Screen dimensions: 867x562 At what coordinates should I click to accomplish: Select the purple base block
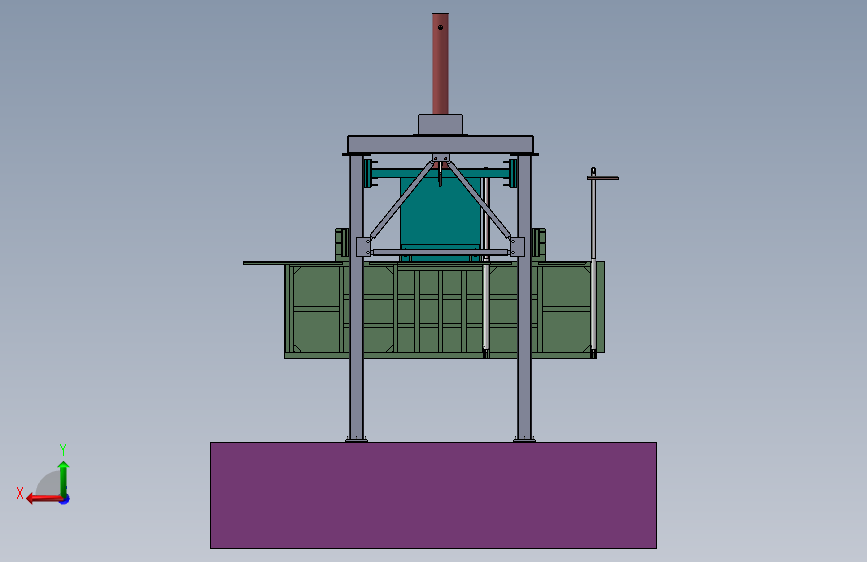433,495
